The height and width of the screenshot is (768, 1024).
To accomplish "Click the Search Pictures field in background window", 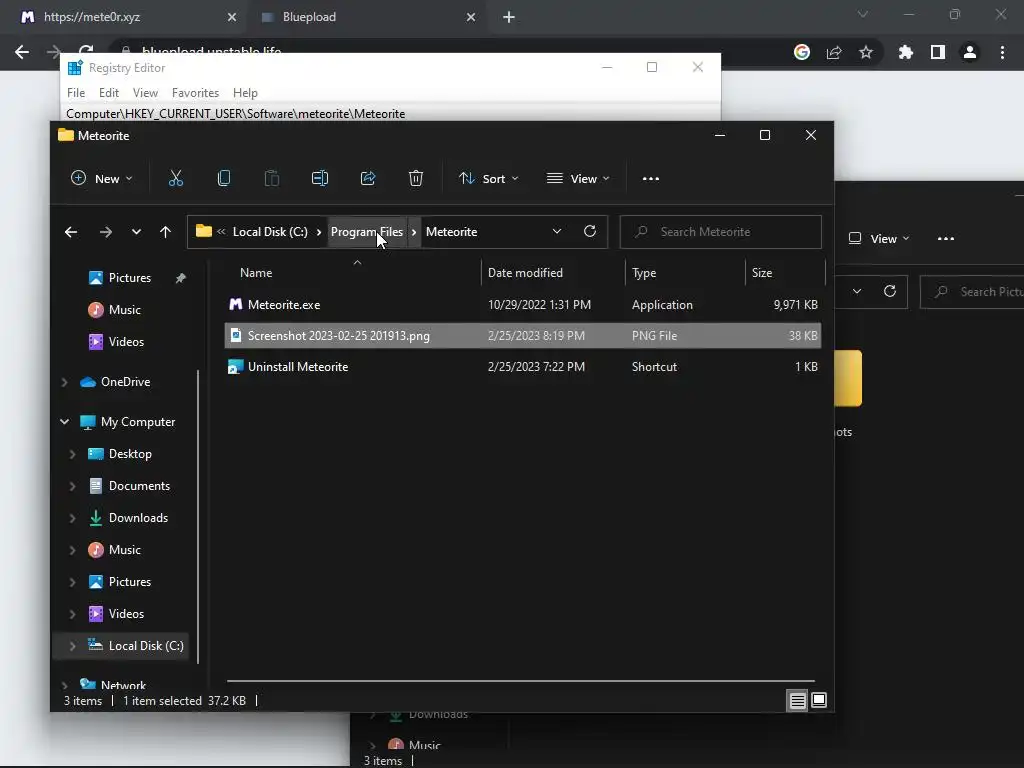I will (x=973, y=292).
